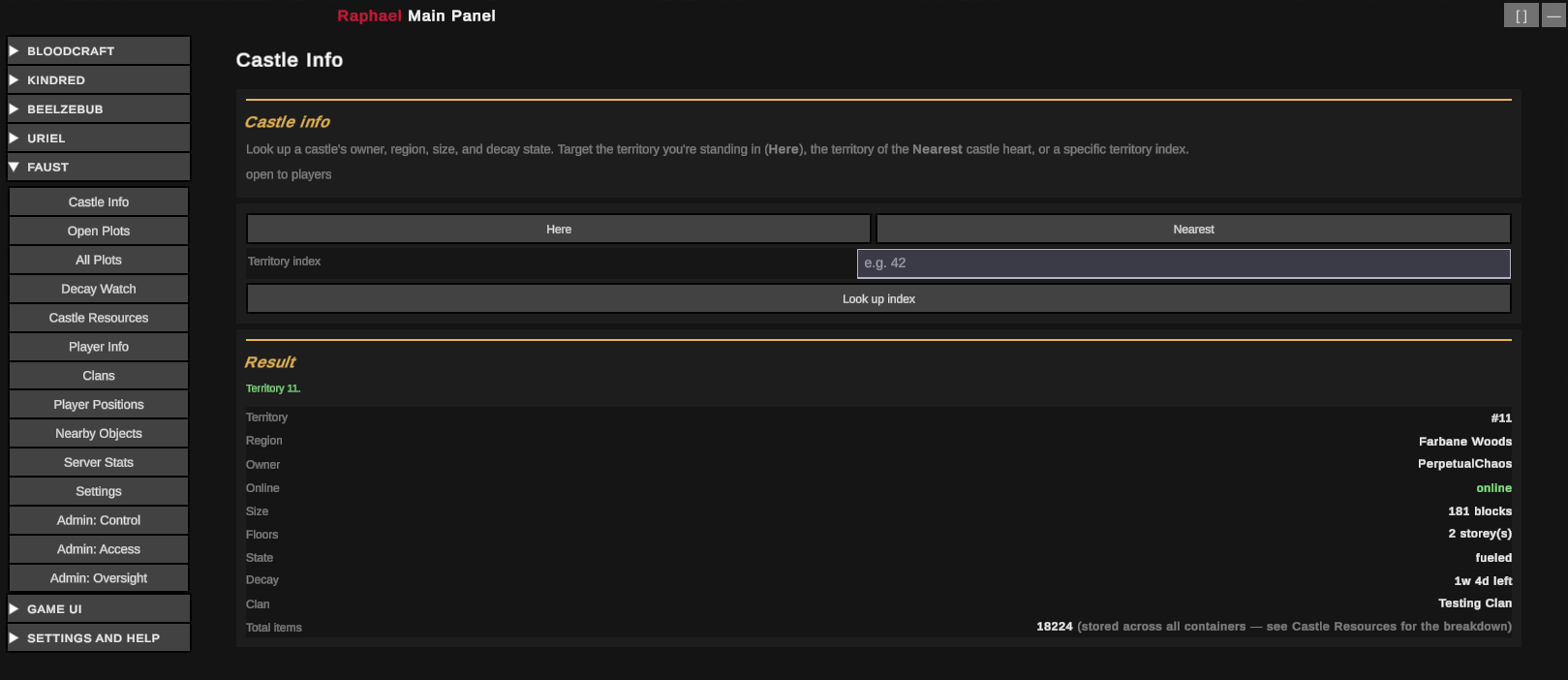Viewport: 1568px width, 680px height.
Task: Open the Clans page
Action: (99, 375)
